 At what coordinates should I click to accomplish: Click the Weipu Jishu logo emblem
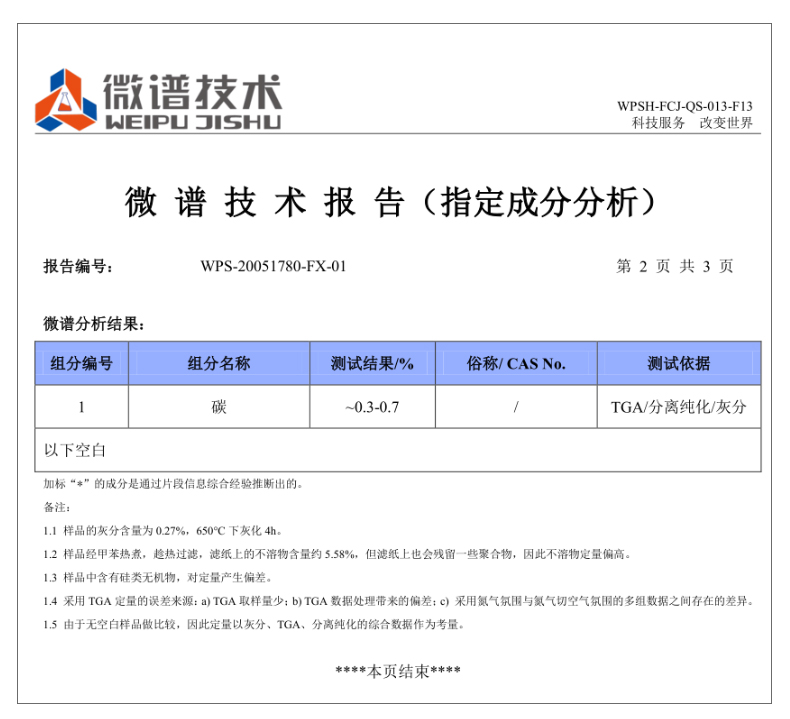point(65,100)
